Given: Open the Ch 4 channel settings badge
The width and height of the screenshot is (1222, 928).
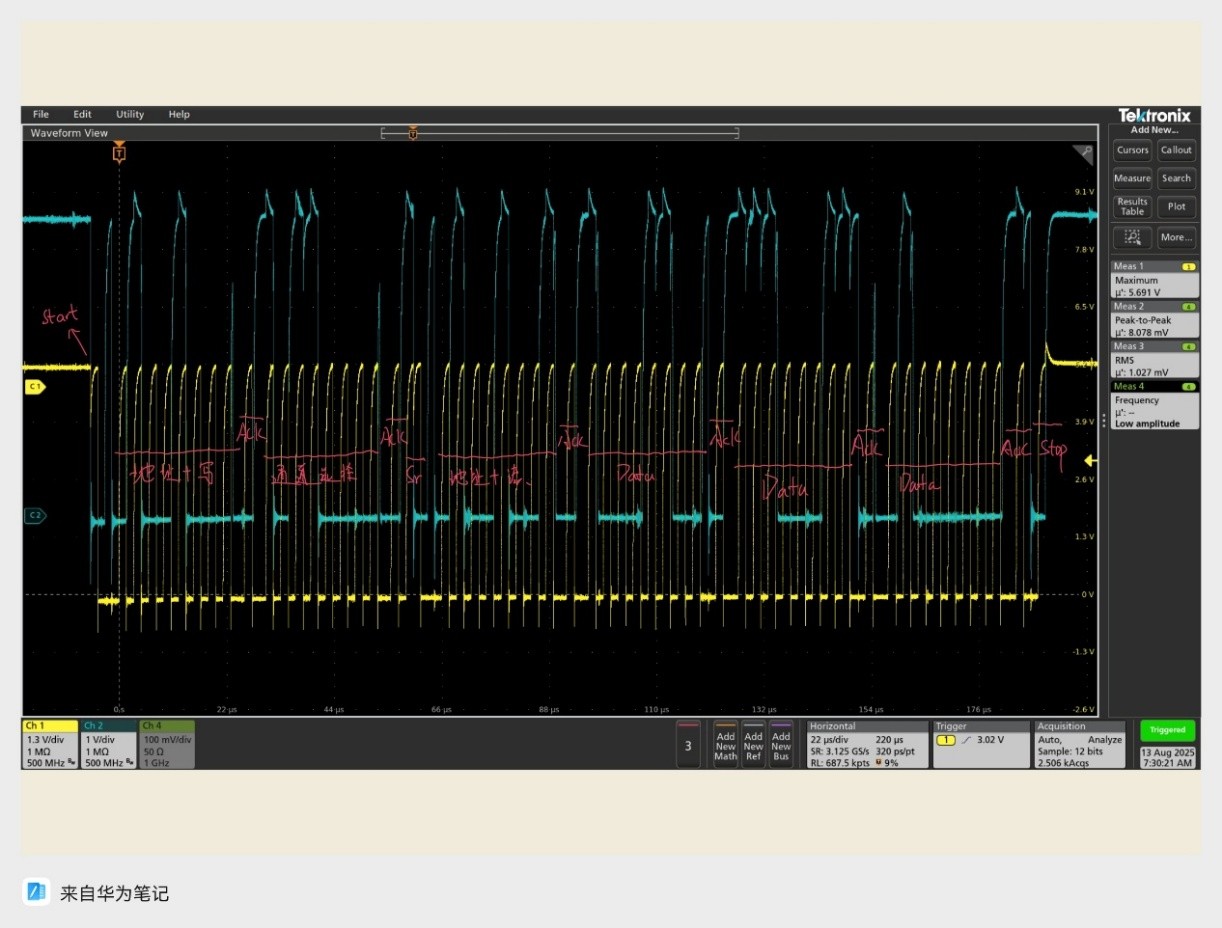Looking at the screenshot, I should (166, 744).
